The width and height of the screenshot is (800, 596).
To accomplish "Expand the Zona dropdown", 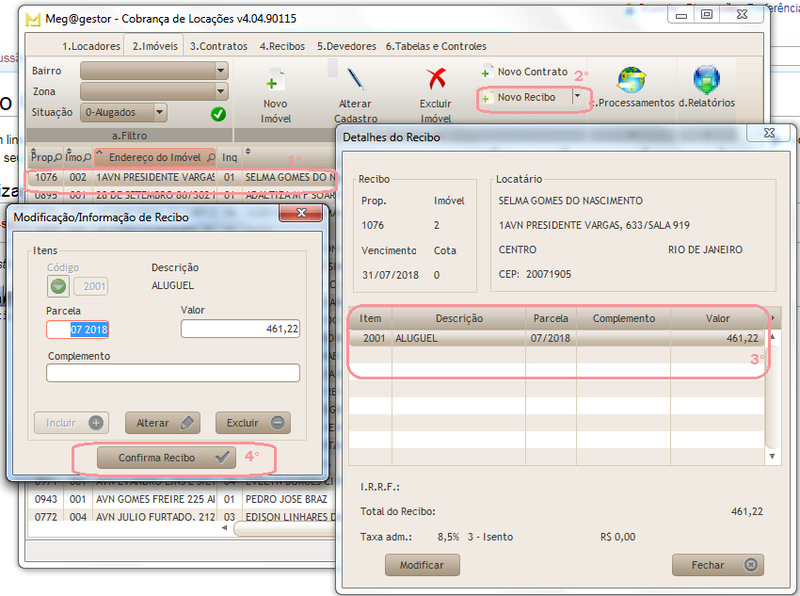I will pos(221,92).
